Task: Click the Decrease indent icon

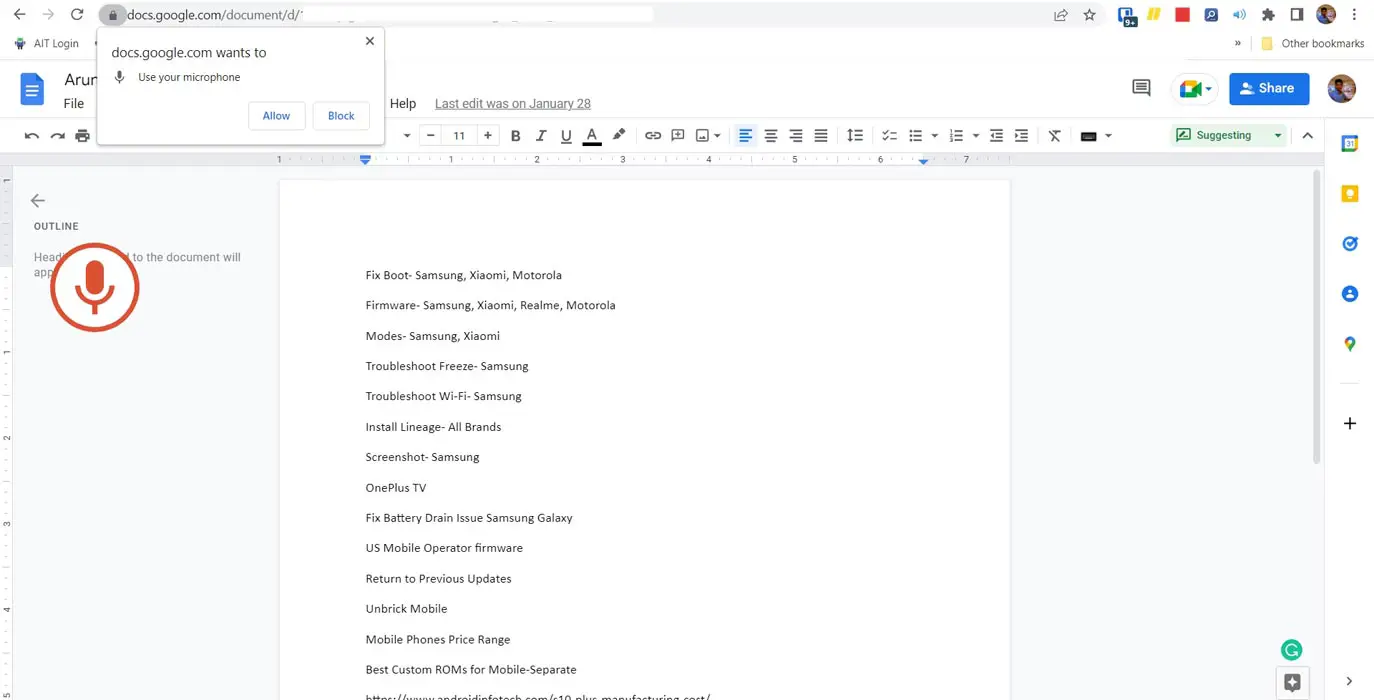Action: coord(996,136)
